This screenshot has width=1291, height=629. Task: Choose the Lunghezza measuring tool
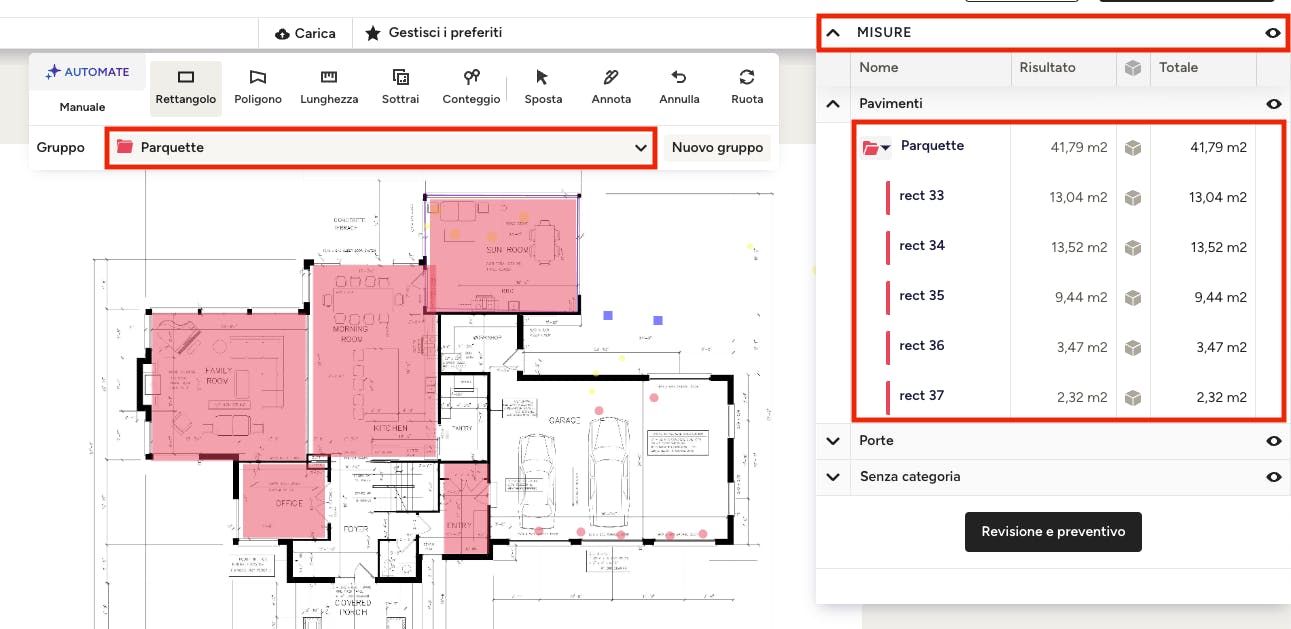click(x=329, y=87)
